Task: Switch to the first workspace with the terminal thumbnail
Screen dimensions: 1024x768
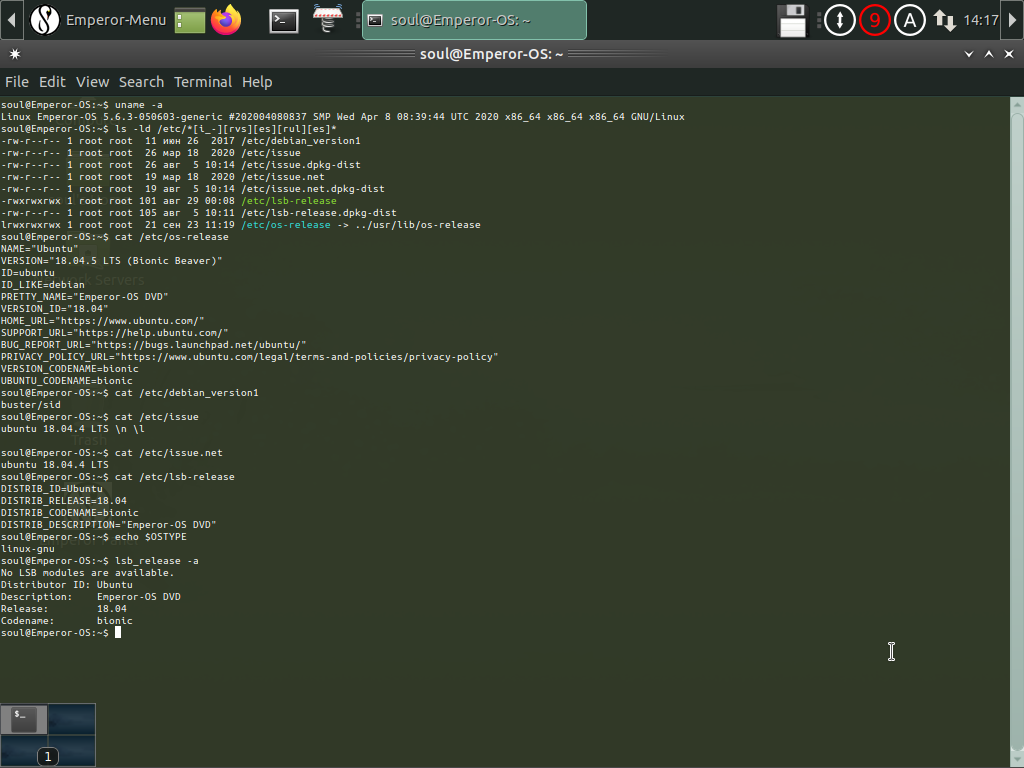Action: pos(24,720)
